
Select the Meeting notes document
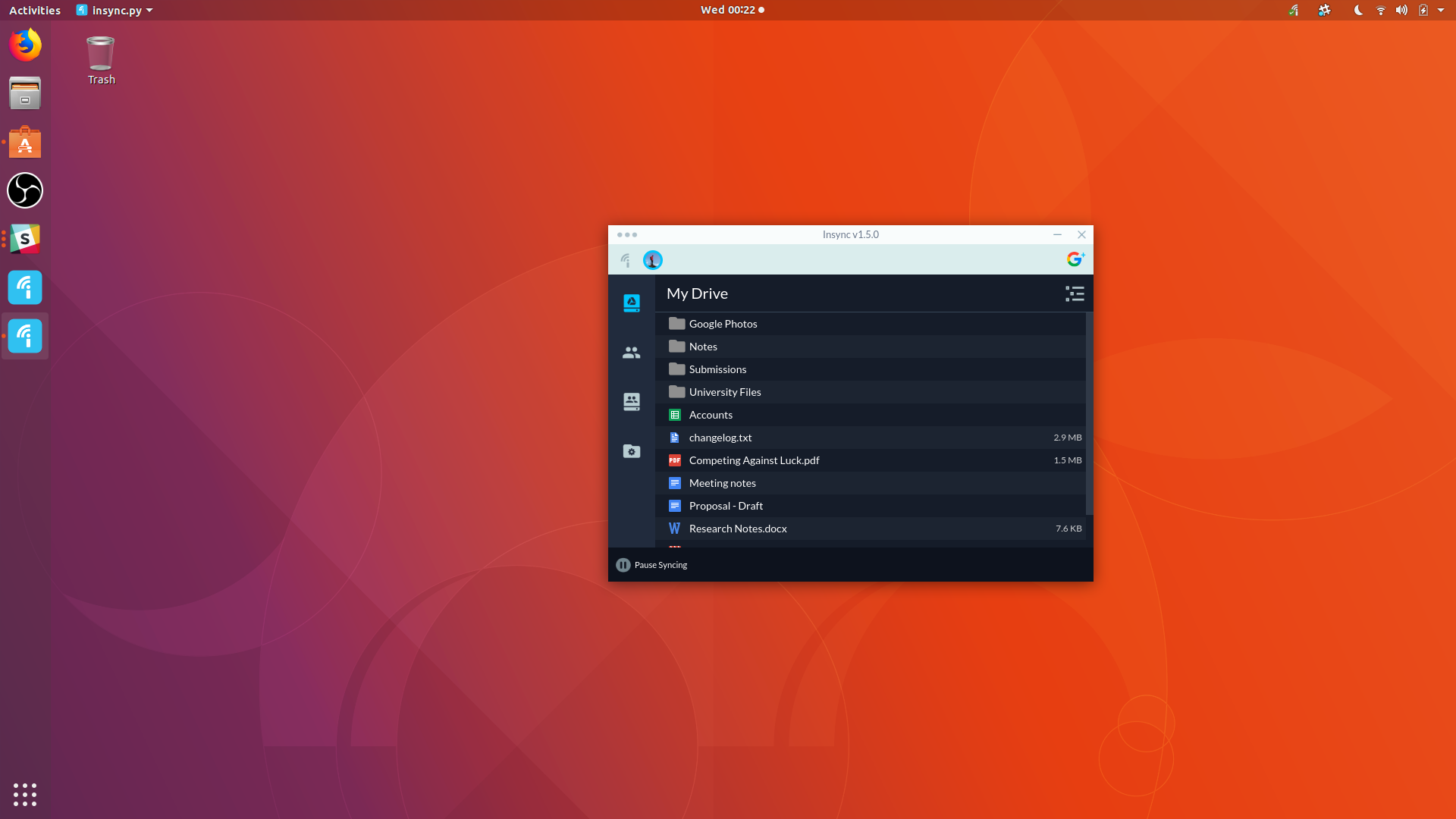pyautogui.click(x=871, y=483)
